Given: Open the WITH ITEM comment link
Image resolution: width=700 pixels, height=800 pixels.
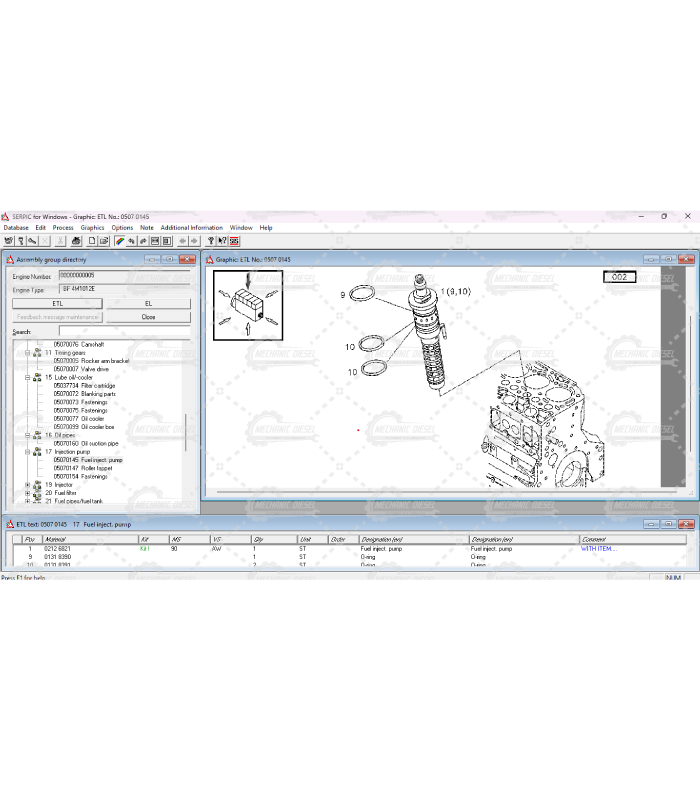Looking at the screenshot, I should pos(599,549).
